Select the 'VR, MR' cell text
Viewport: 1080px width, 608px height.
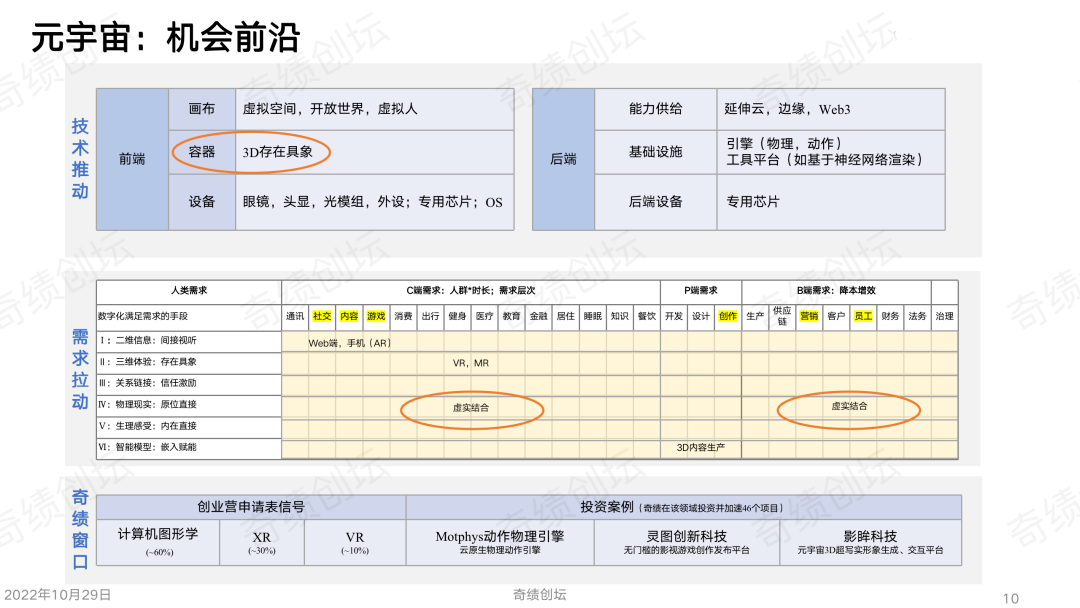point(470,363)
